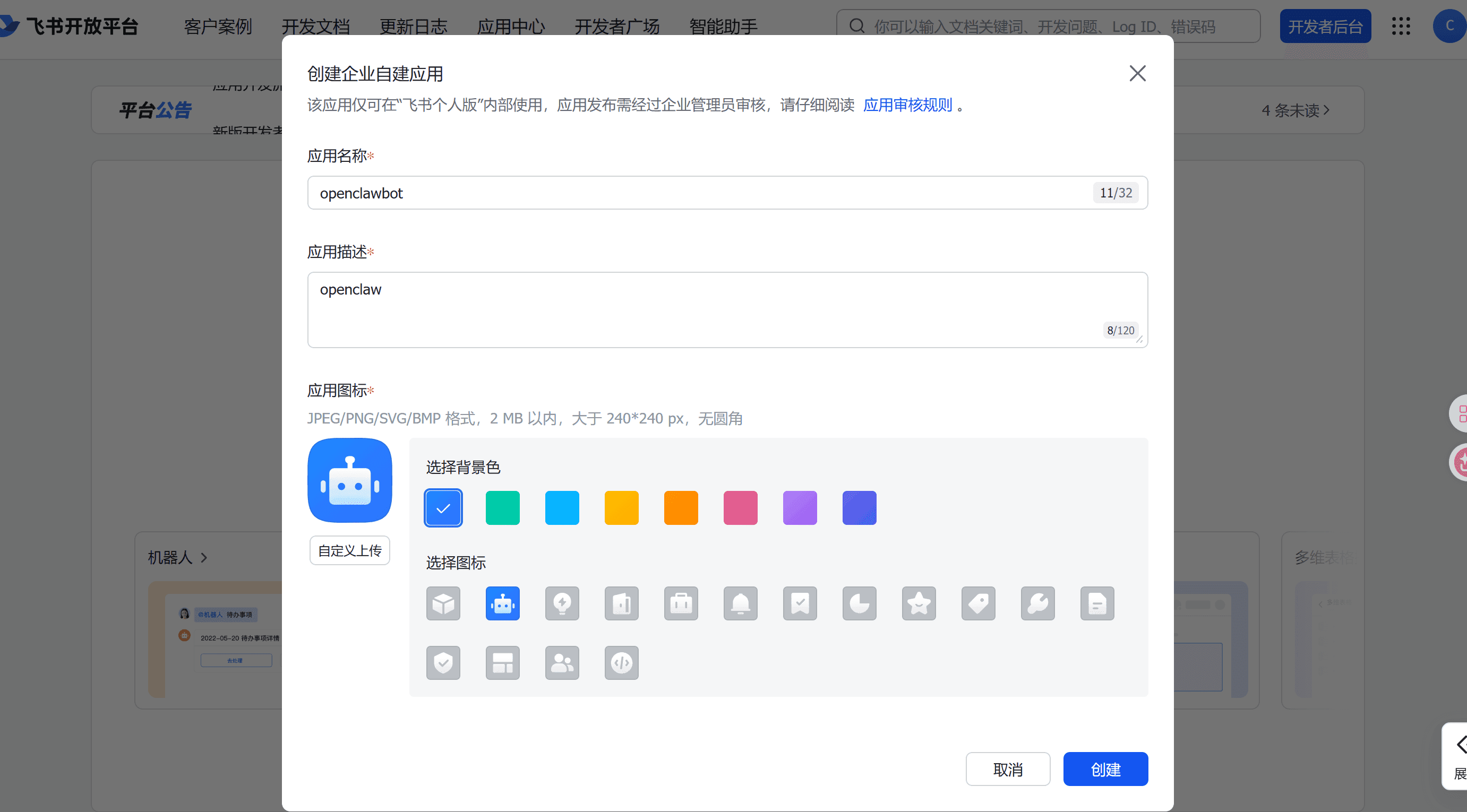The width and height of the screenshot is (1467, 812).
Task: Select the robot app icon
Action: click(x=502, y=603)
